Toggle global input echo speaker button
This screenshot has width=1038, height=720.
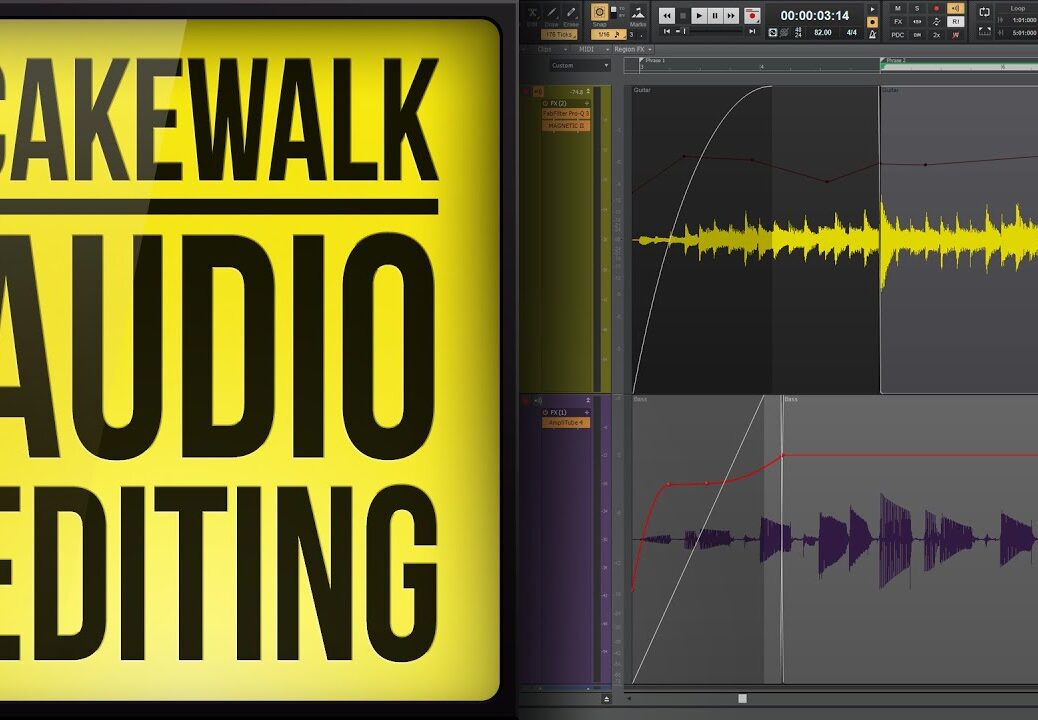click(x=955, y=9)
